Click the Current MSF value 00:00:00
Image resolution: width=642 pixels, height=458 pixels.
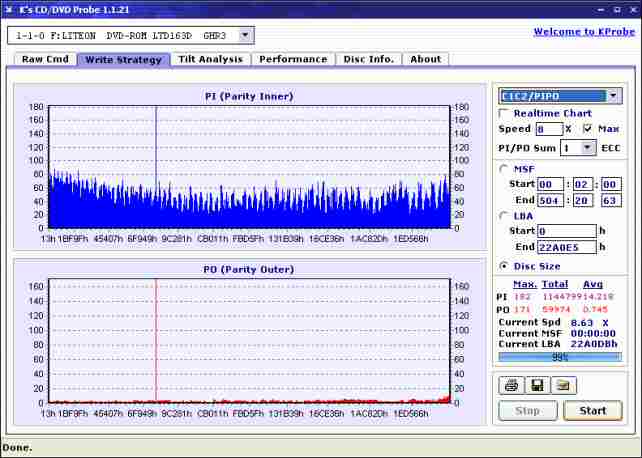593,334
